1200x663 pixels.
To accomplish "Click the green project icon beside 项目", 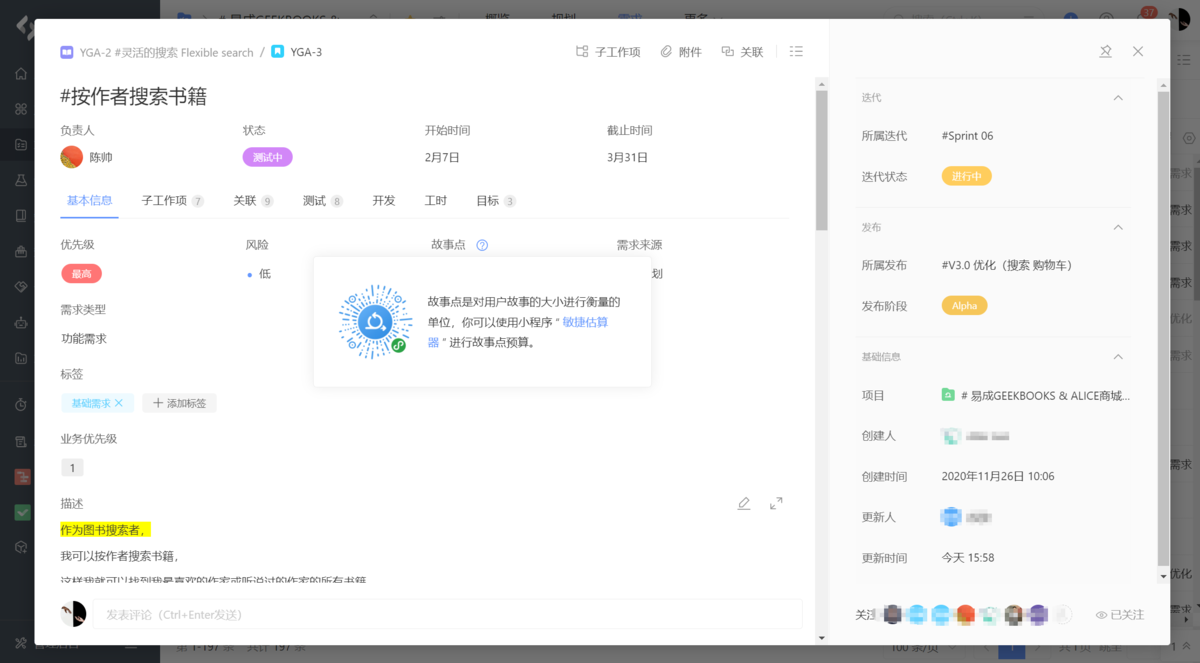I will 947,395.
